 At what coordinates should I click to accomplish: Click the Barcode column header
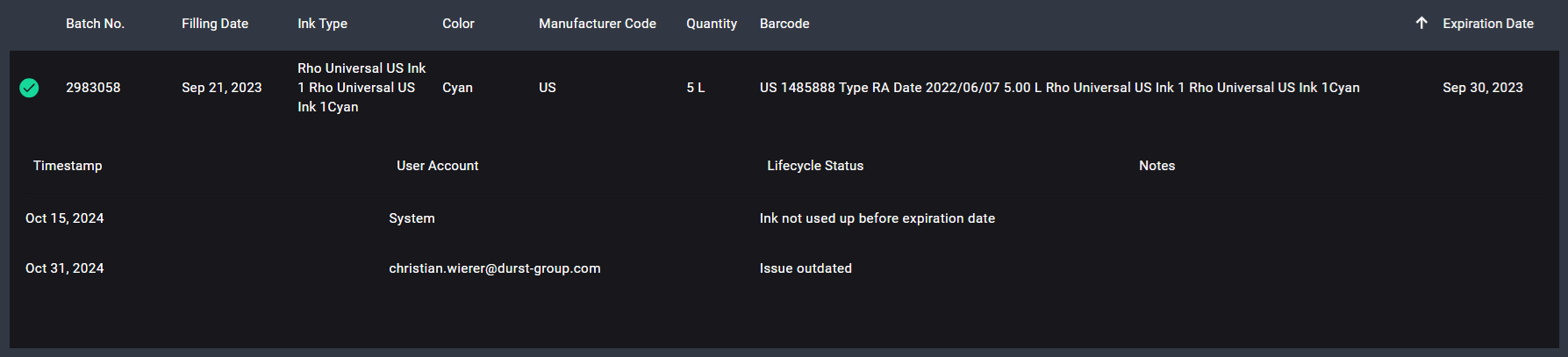[x=784, y=24]
